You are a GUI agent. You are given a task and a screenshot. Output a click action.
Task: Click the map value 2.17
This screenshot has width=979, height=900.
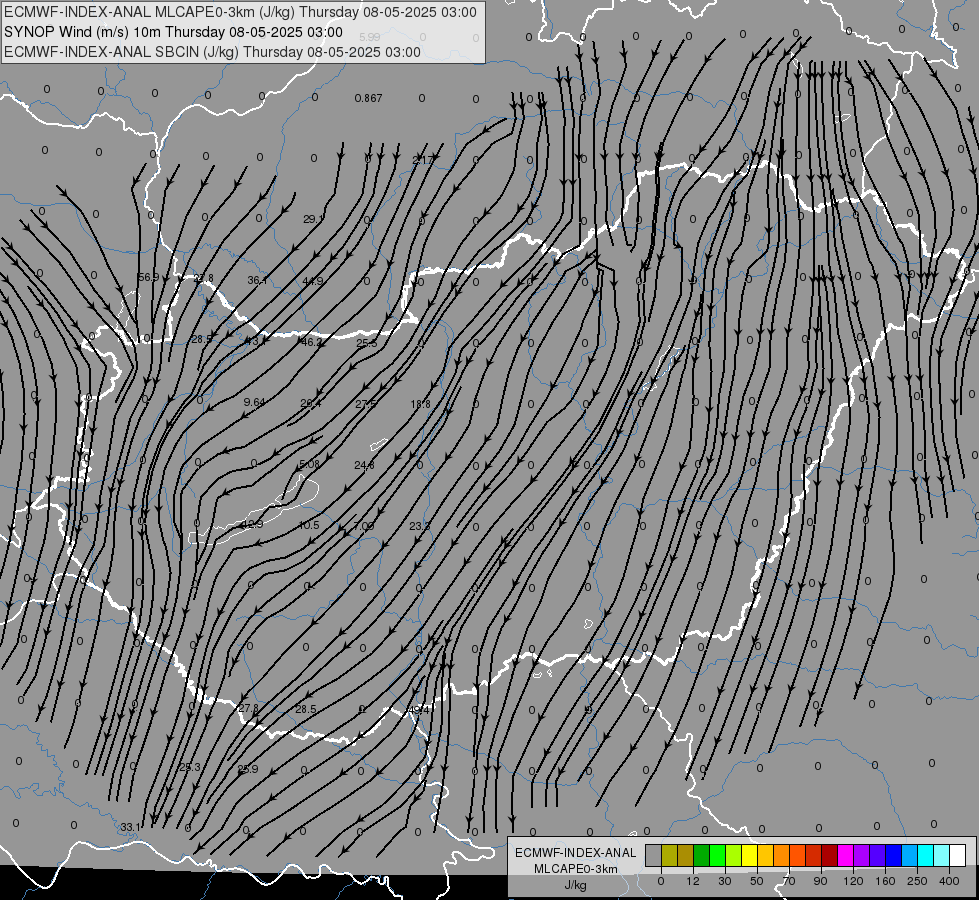coord(423,161)
